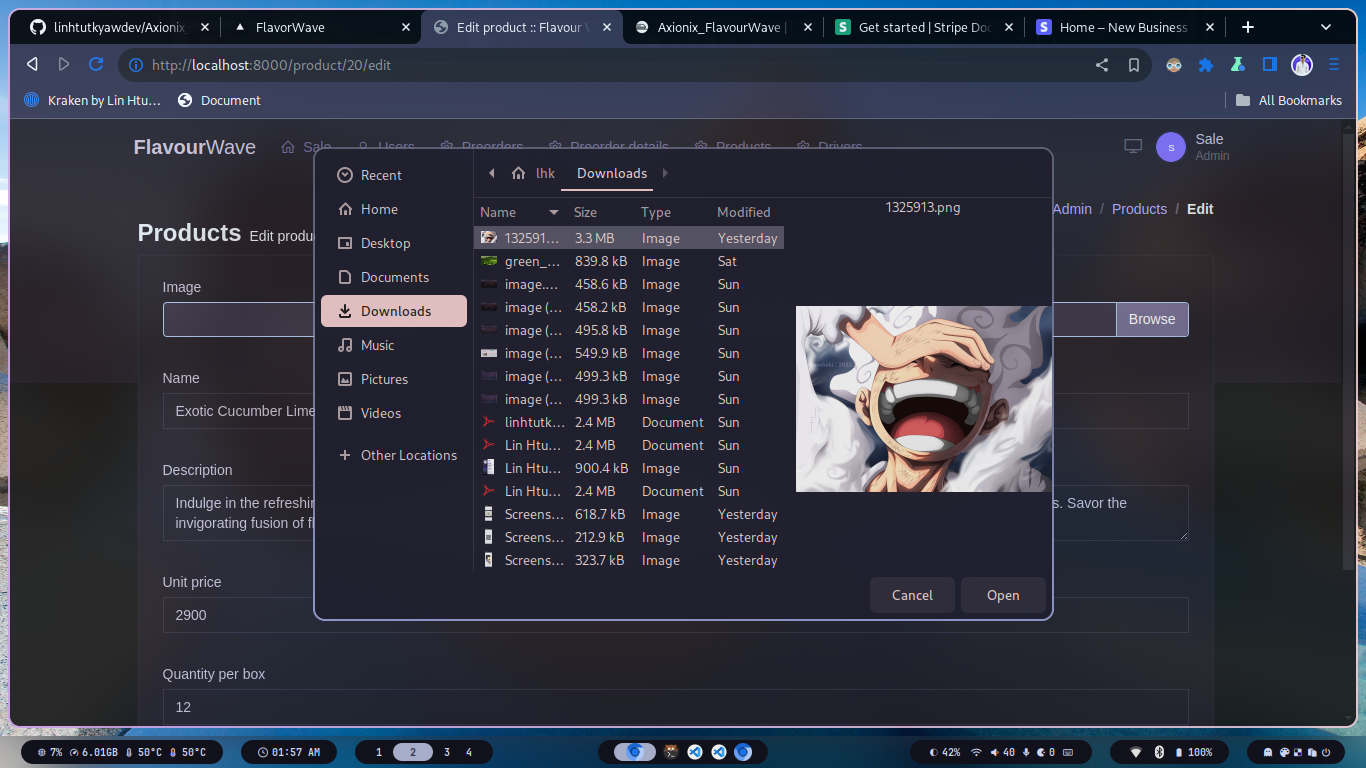Cancel the file chooser dialog
Image resolution: width=1366 pixels, height=768 pixels.
click(912, 595)
